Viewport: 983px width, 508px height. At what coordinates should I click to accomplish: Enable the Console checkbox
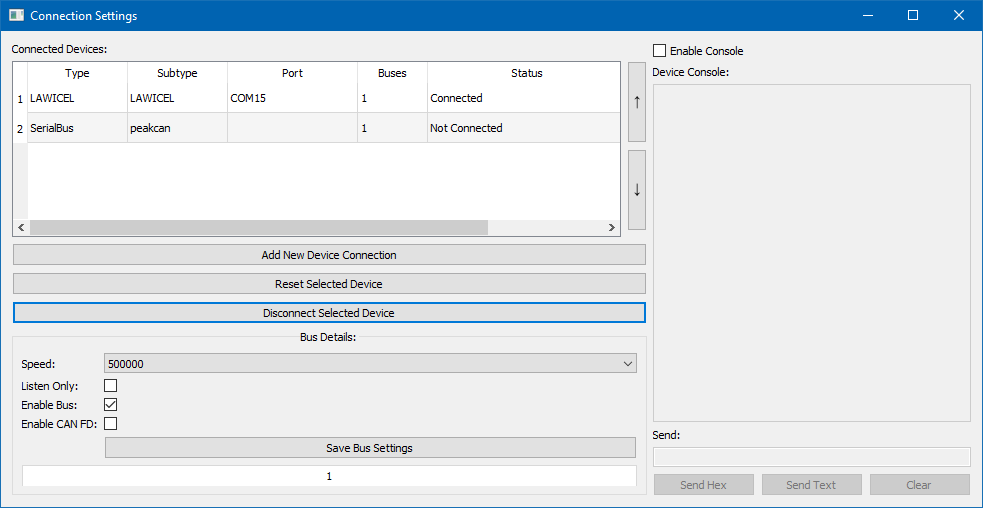coord(659,51)
